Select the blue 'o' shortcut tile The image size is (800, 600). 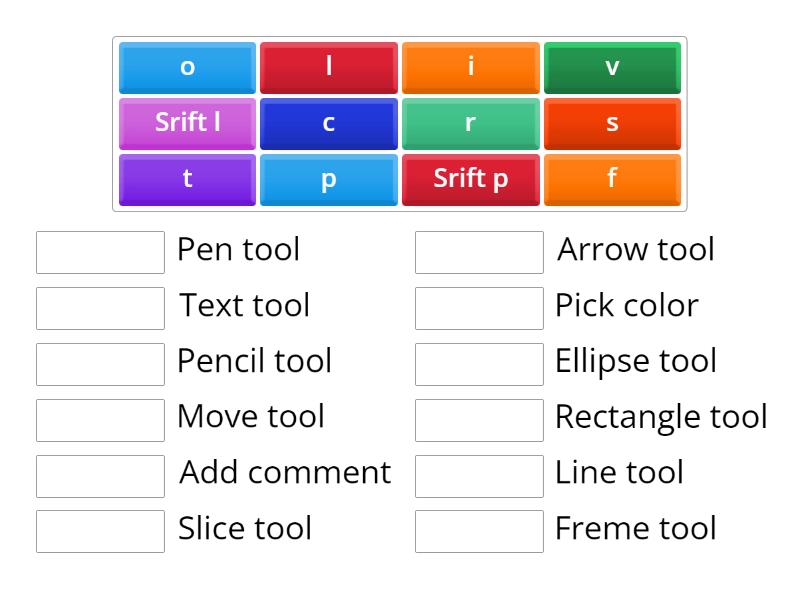186,68
